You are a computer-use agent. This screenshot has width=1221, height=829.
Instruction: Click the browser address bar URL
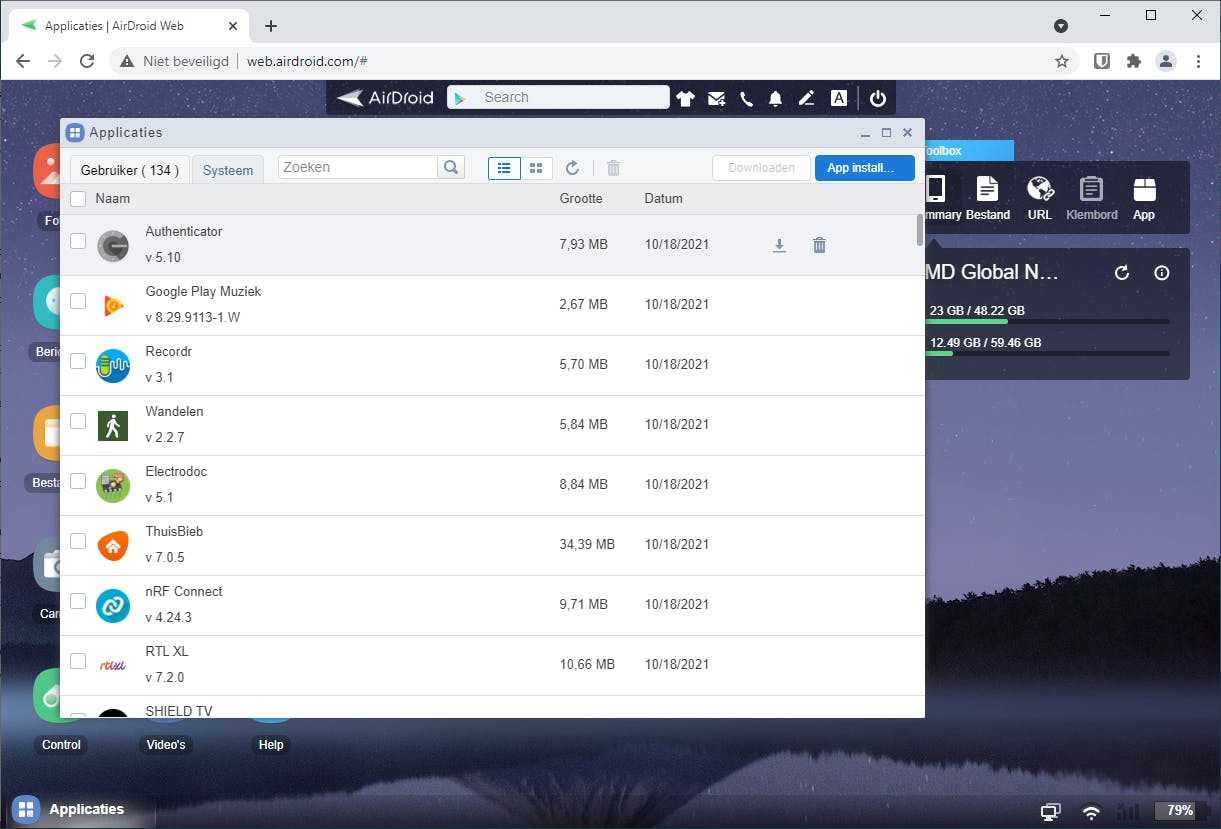point(307,61)
